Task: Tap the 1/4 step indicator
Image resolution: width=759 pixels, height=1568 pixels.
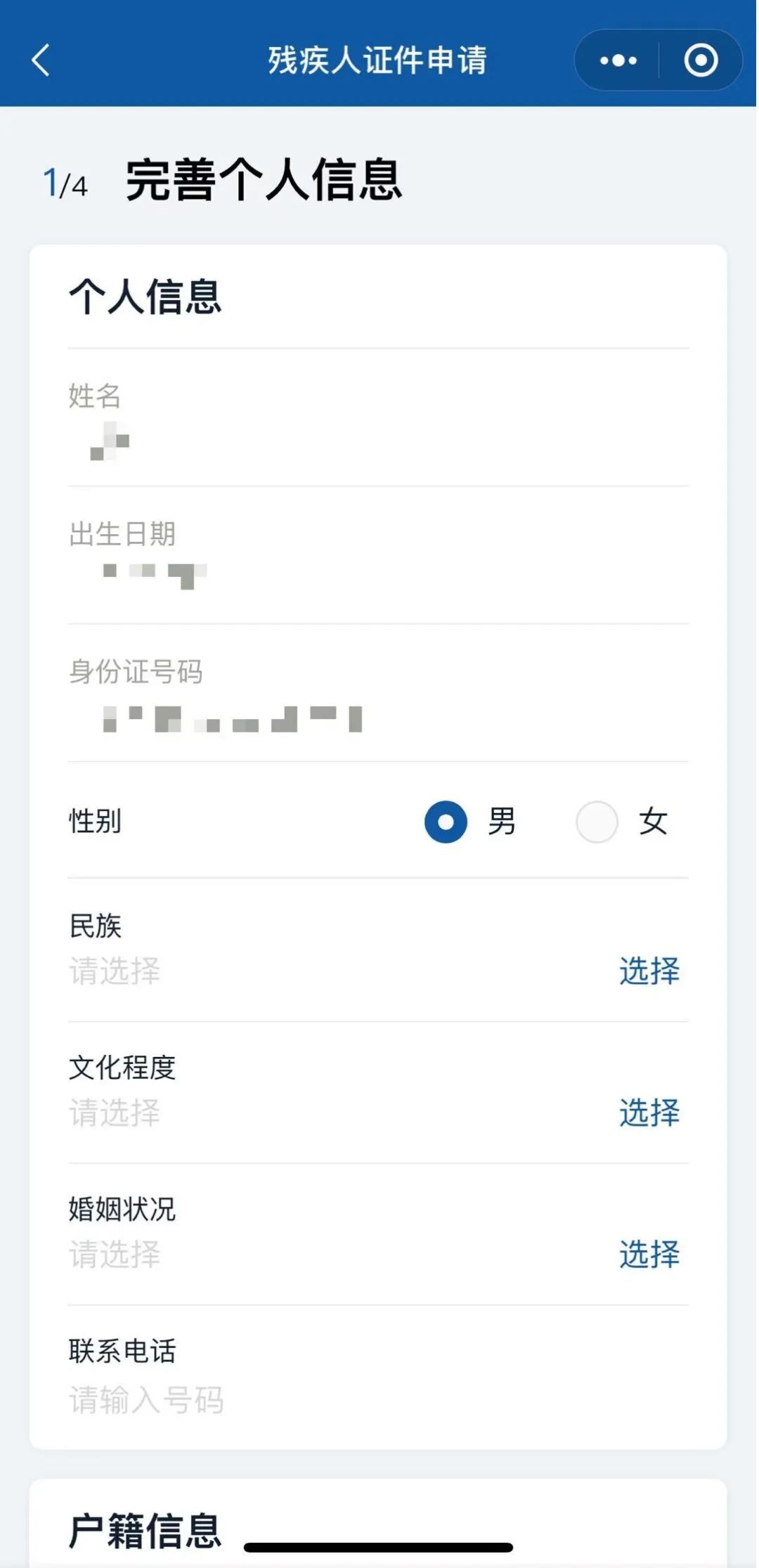Action: 65,183
